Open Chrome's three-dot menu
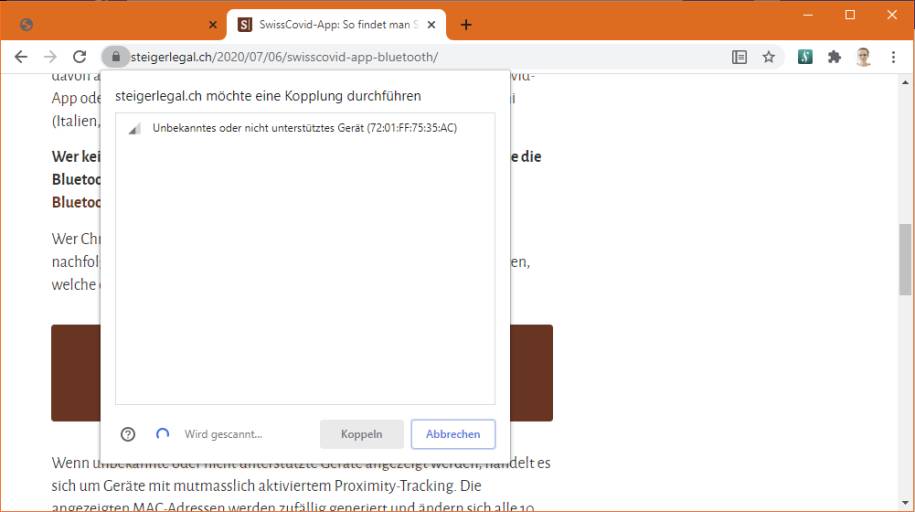This screenshot has width=915, height=512. (893, 57)
